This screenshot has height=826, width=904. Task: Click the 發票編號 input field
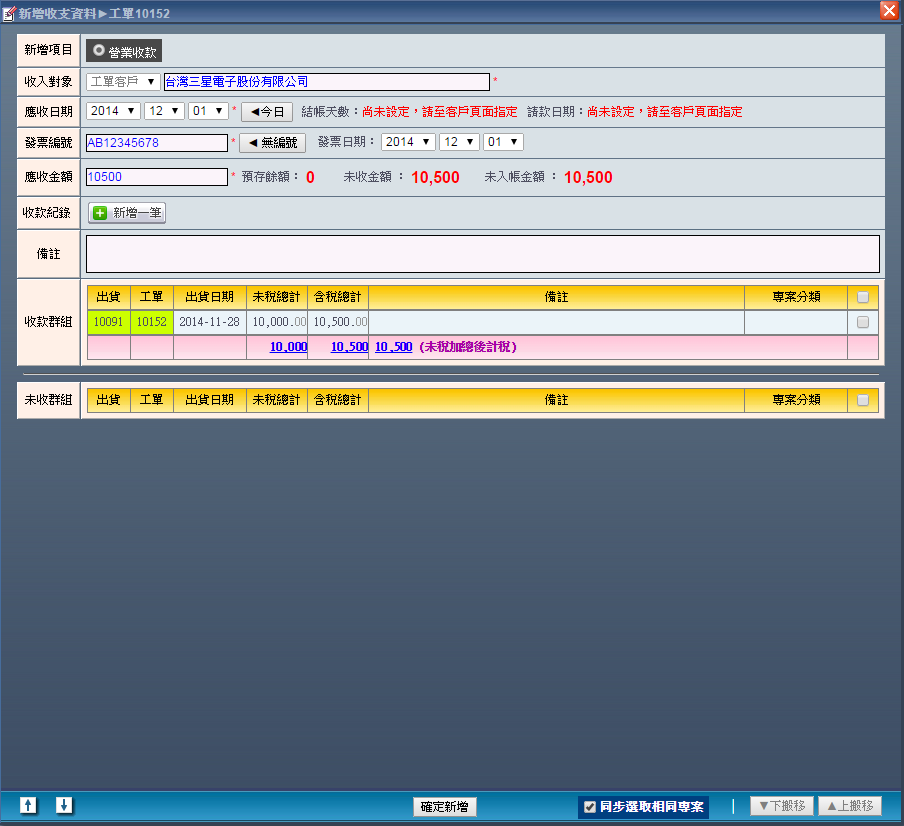(157, 143)
